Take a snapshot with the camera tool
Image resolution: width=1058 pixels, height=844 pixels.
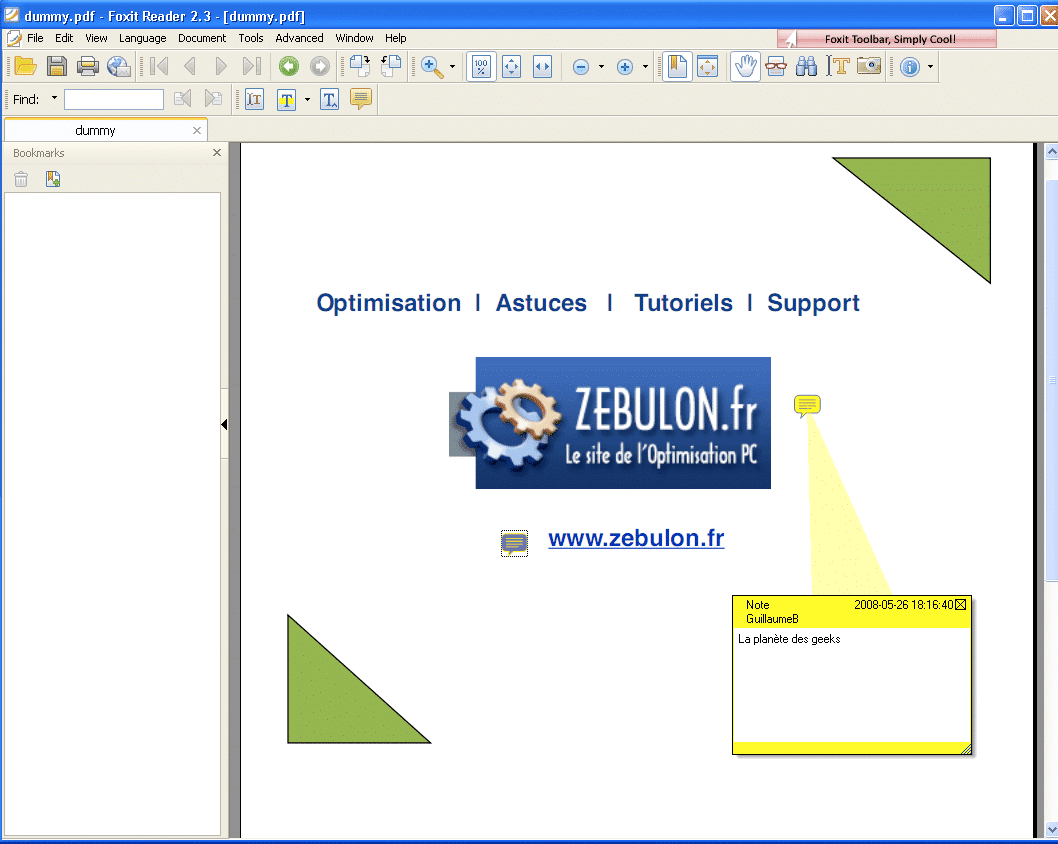(x=869, y=66)
